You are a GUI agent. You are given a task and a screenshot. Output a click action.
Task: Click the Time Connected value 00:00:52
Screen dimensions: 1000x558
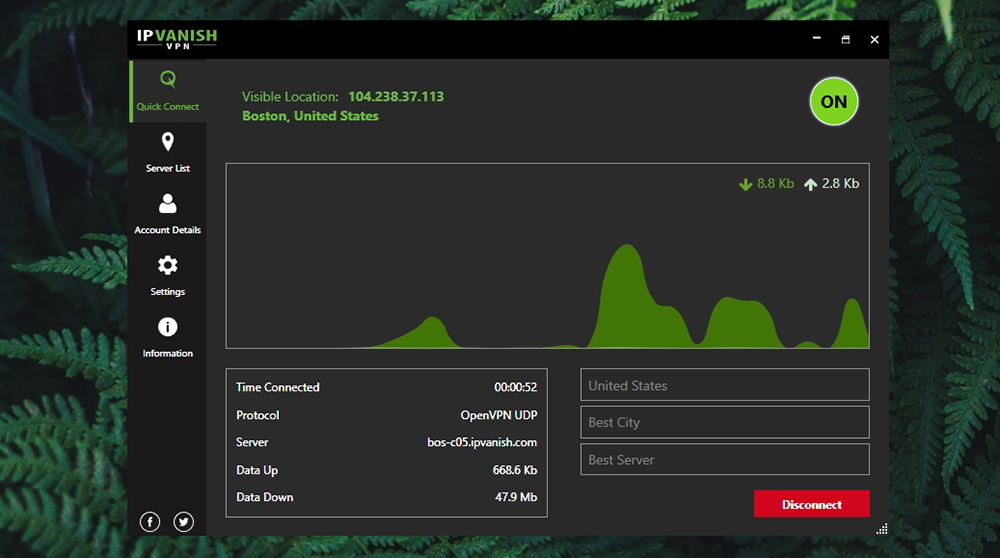tap(515, 387)
